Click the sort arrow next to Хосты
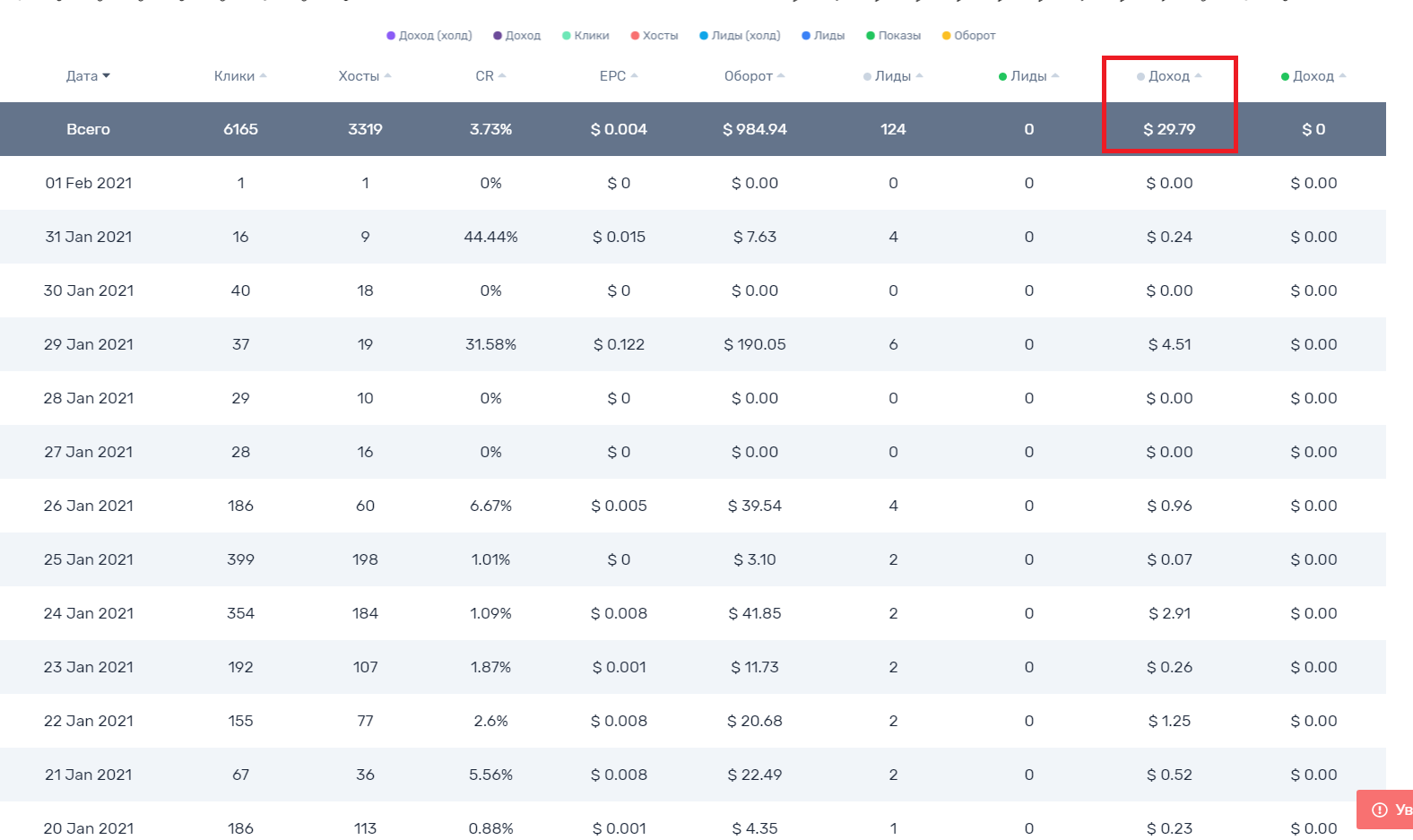1413x840 pixels. pos(387,76)
